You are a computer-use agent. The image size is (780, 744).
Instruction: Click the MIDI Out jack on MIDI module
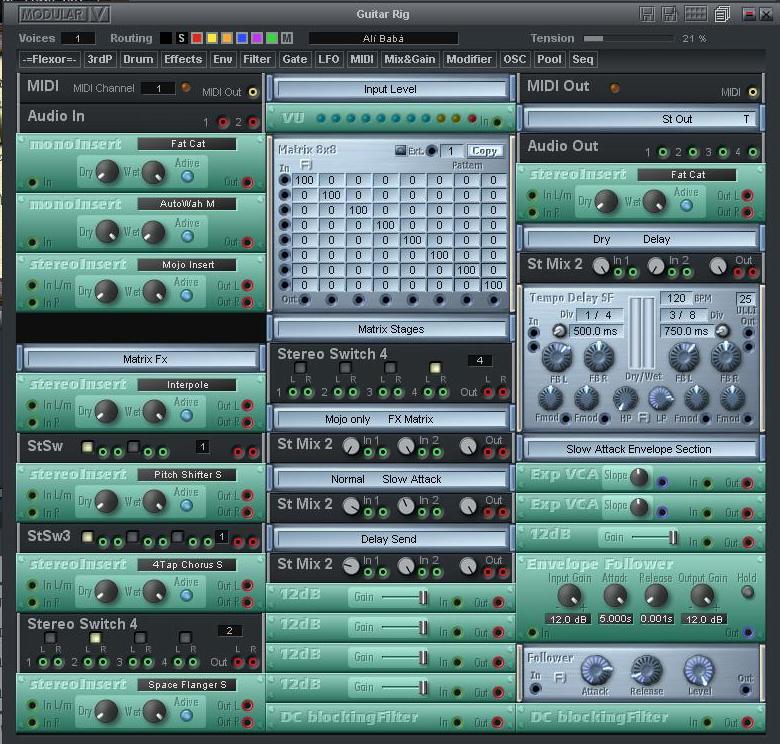253,92
